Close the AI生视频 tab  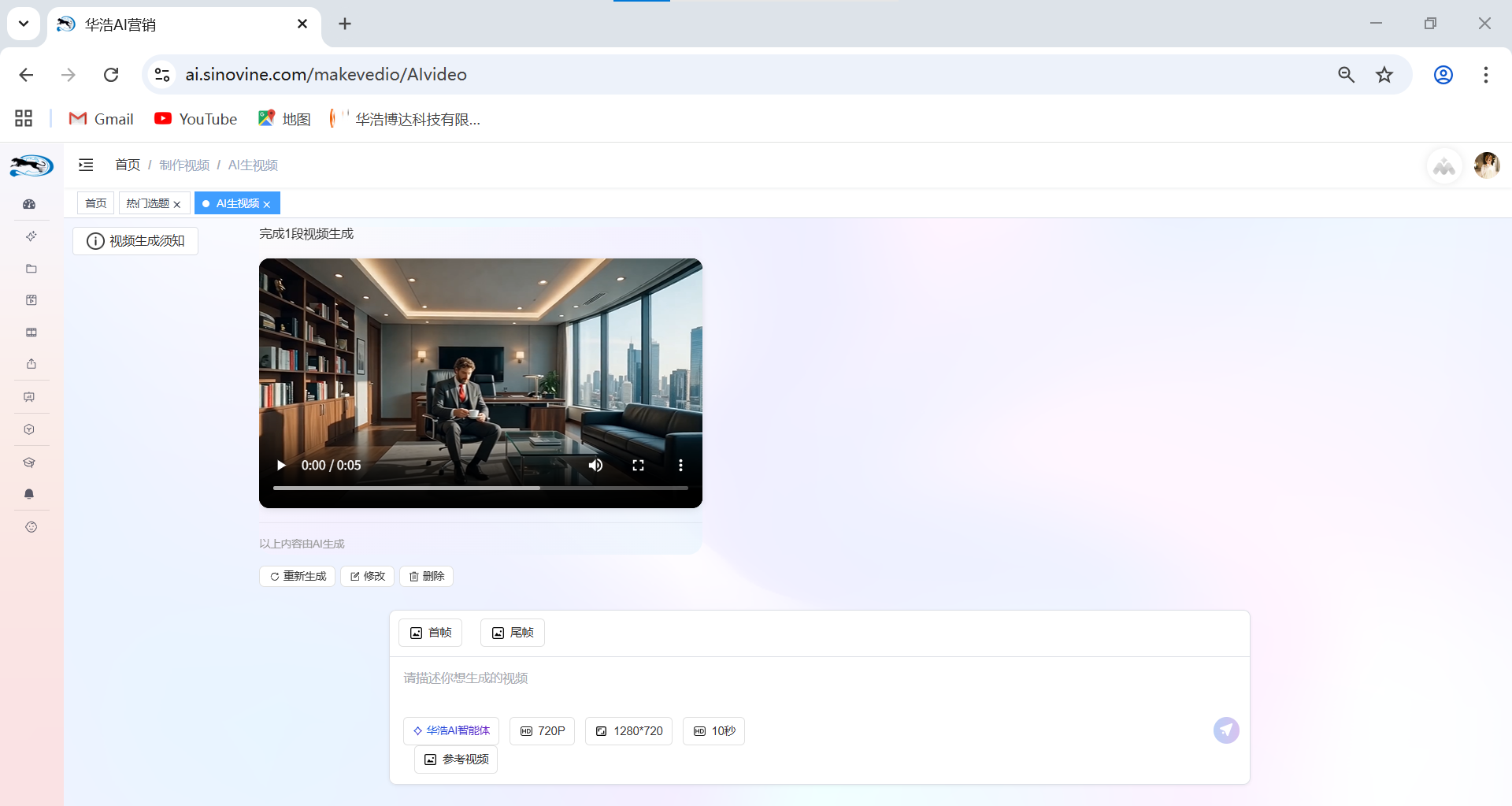point(267,204)
